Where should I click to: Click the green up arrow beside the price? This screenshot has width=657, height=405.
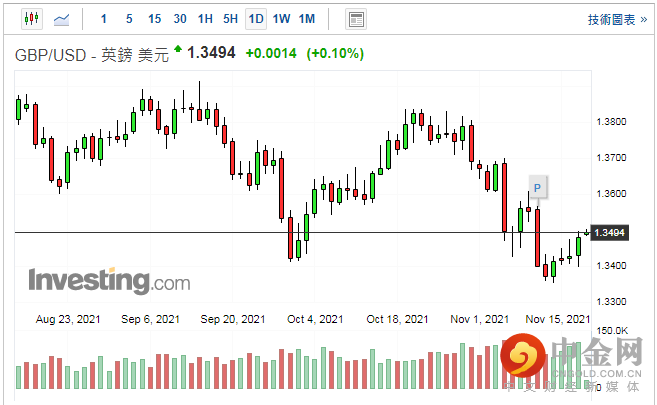pyautogui.click(x=178, y=49)
